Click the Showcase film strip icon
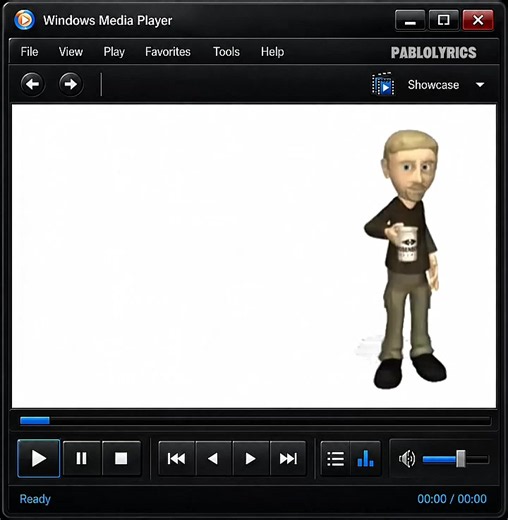508x520 pixels. [383, 84]
